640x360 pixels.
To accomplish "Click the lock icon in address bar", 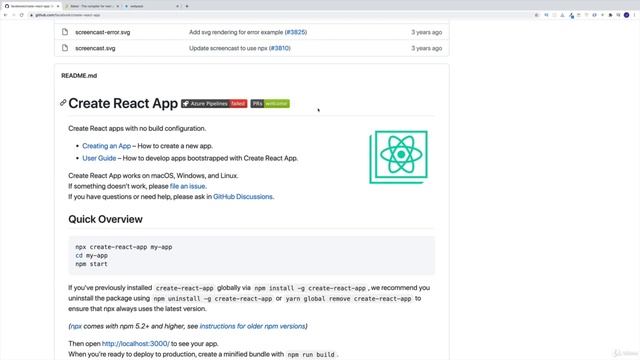I will pyautogui.click(x=31, y=15).
